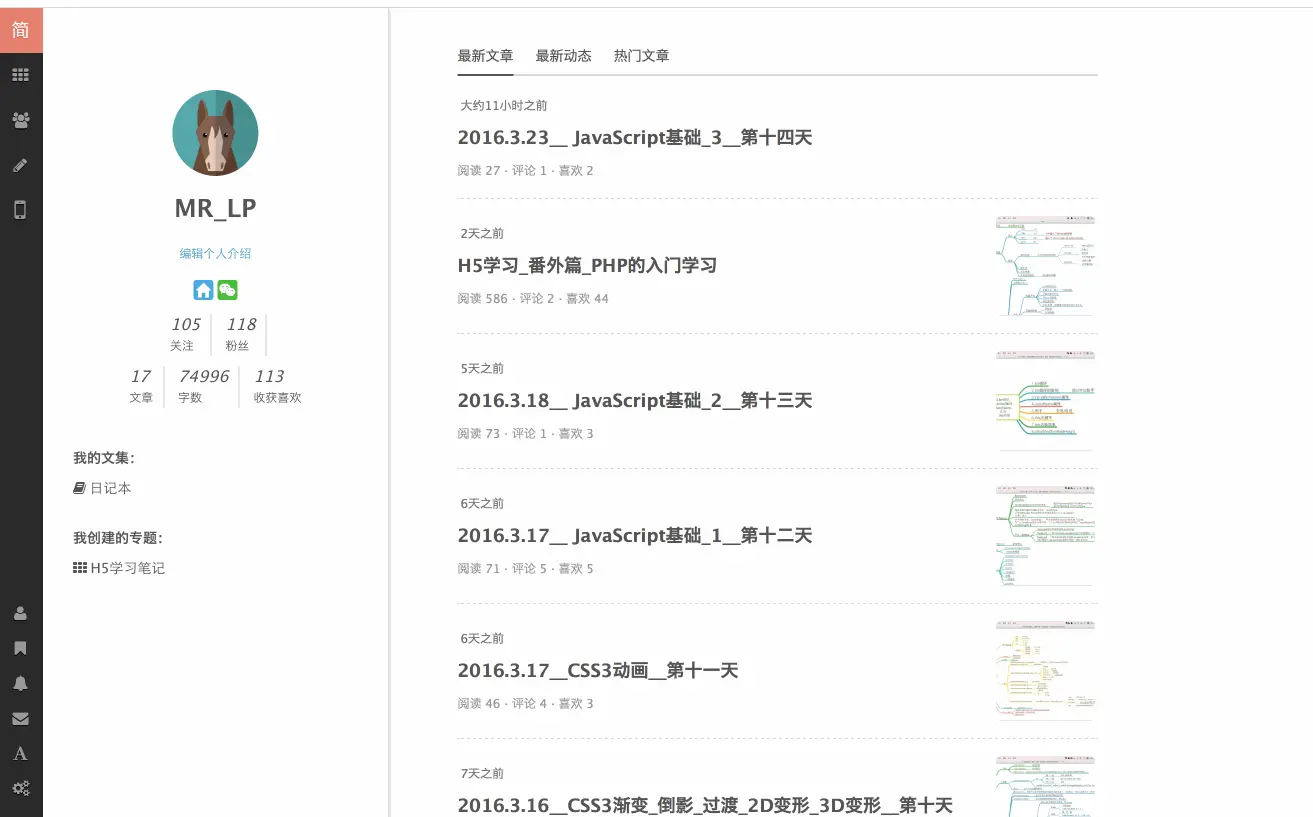The image size is (1313, 817).
Task: Open article JavaScript基础_1 第十二天
Action: (634, 536)
